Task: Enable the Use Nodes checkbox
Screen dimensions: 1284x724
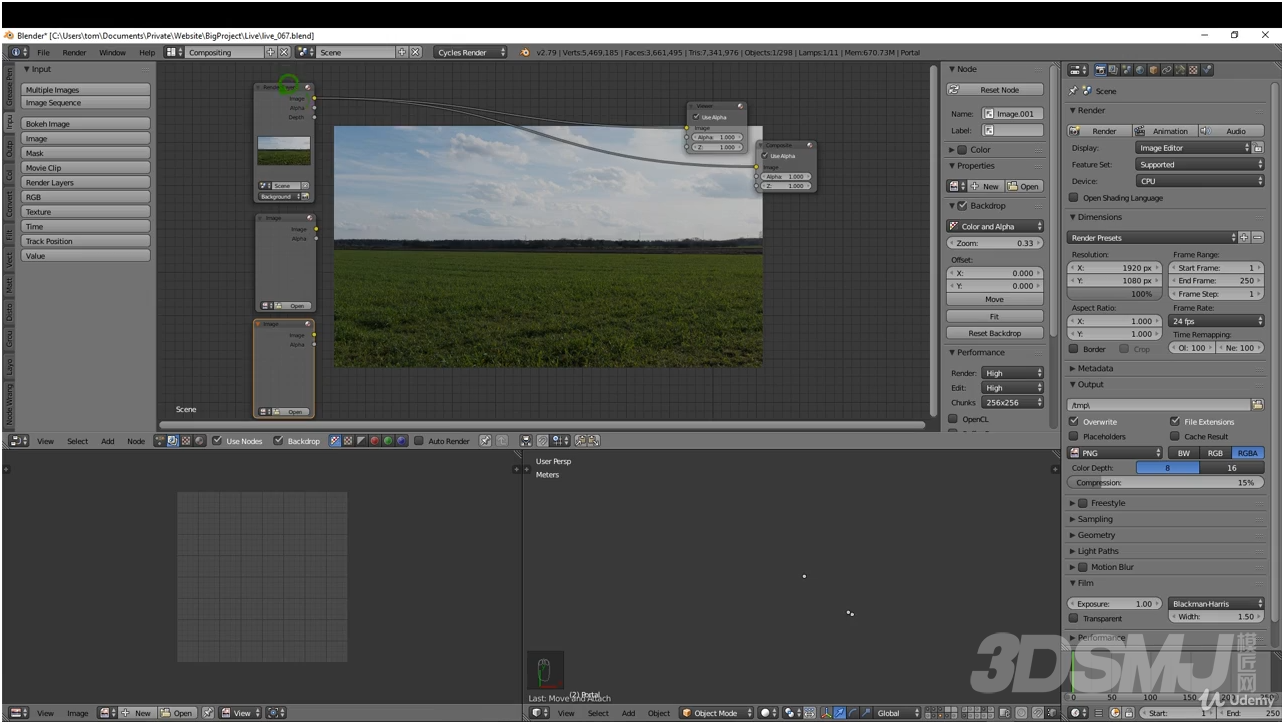Action: pos(217,441)
